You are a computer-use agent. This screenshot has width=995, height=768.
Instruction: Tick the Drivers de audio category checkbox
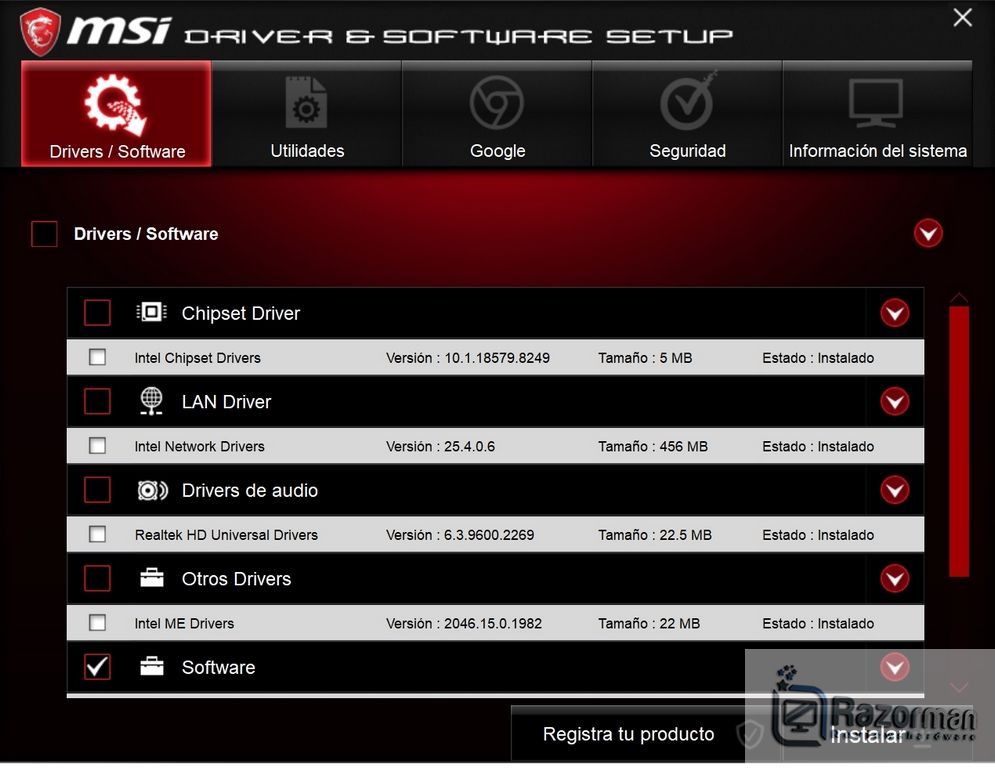point(97,490)
